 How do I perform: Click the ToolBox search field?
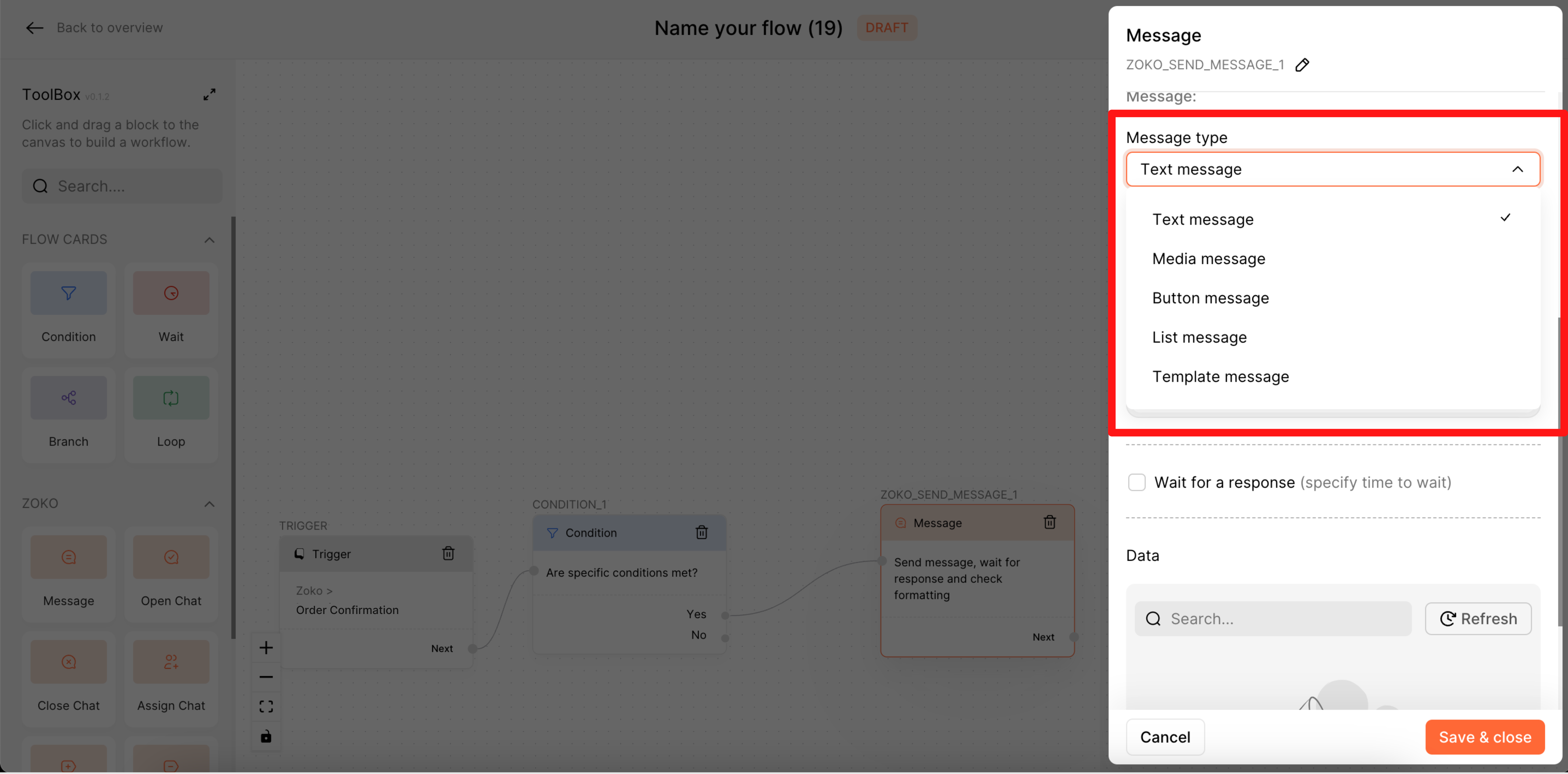(122, 186)
